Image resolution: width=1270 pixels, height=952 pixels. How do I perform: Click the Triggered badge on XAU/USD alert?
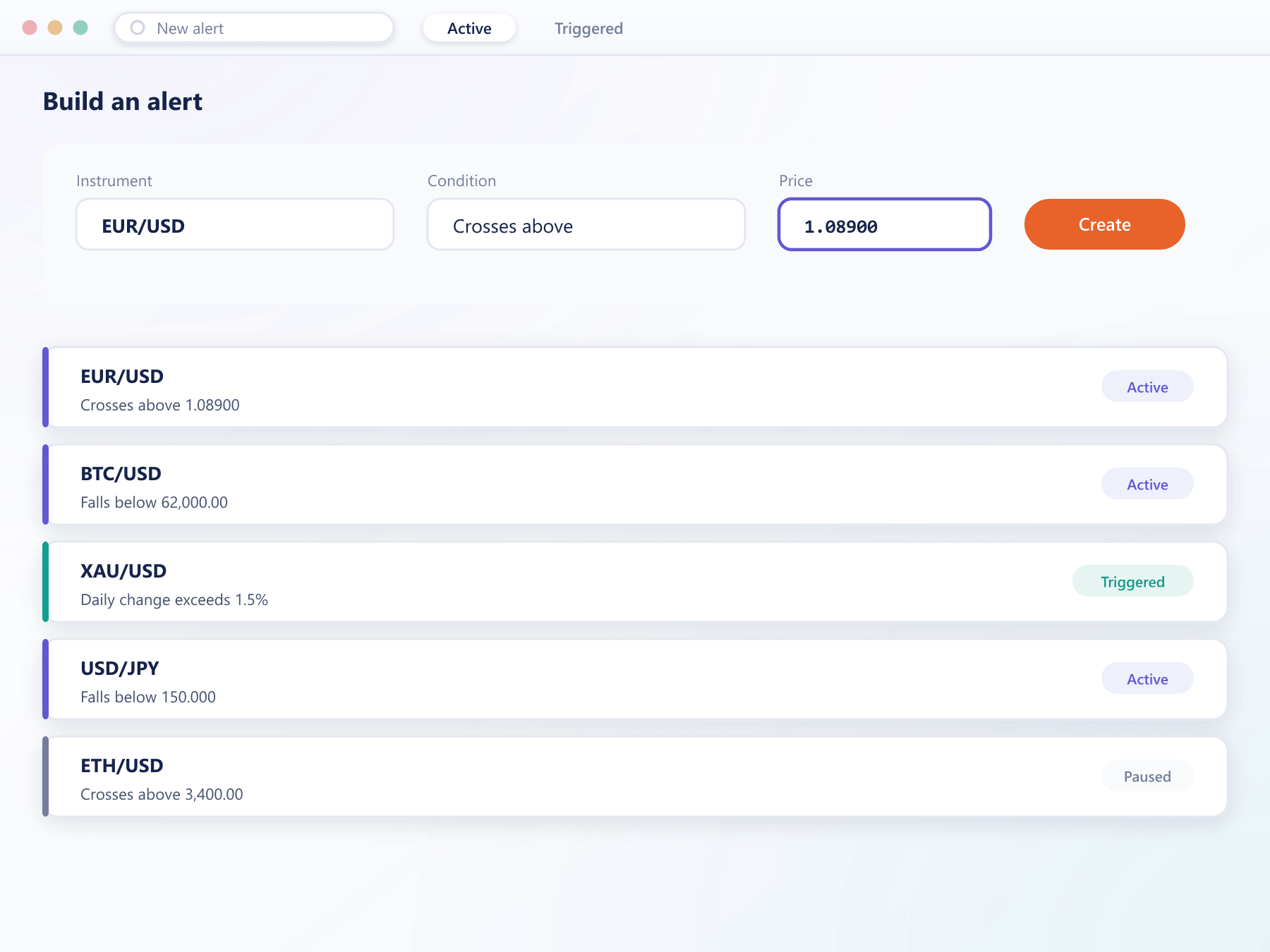[x=1133, y=581]
